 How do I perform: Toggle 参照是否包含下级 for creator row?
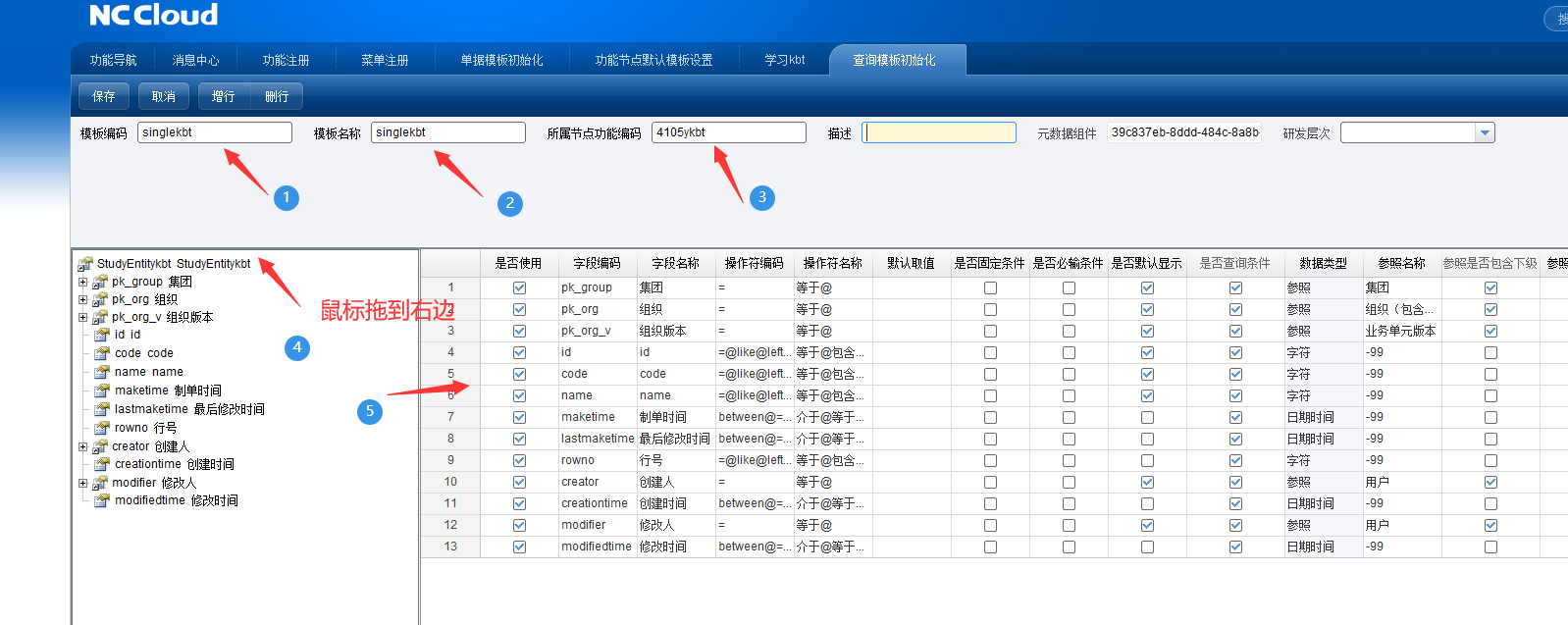pyautogui.click(x=1490, y=482)
